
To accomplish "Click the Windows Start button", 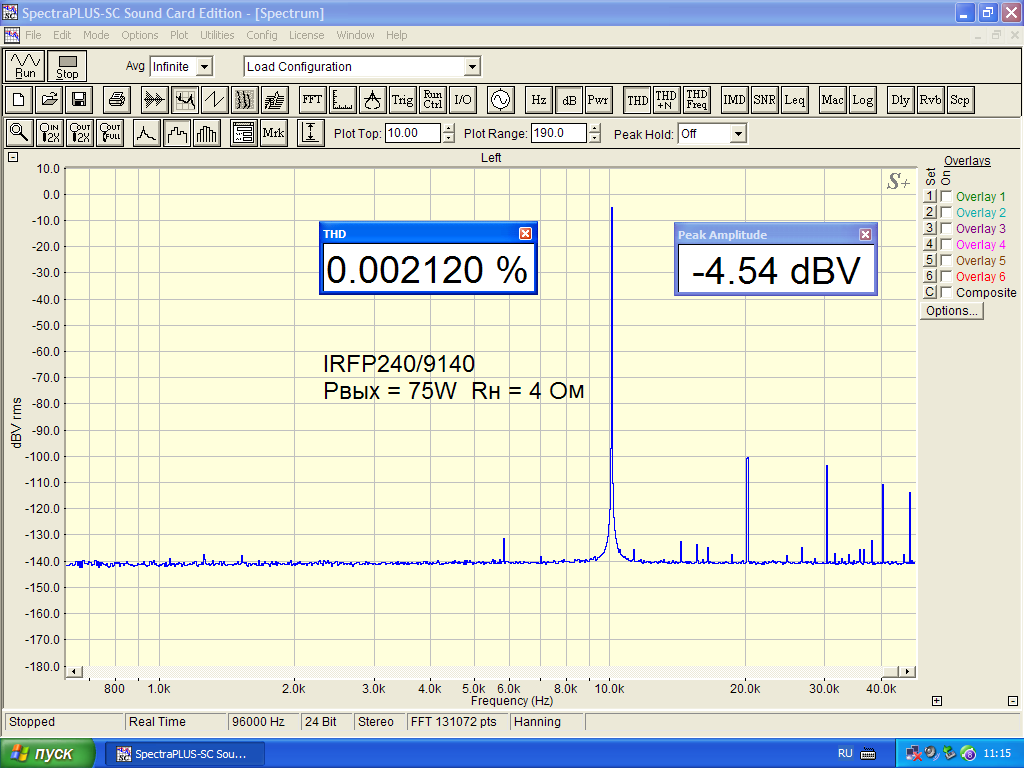I will 47,754.
